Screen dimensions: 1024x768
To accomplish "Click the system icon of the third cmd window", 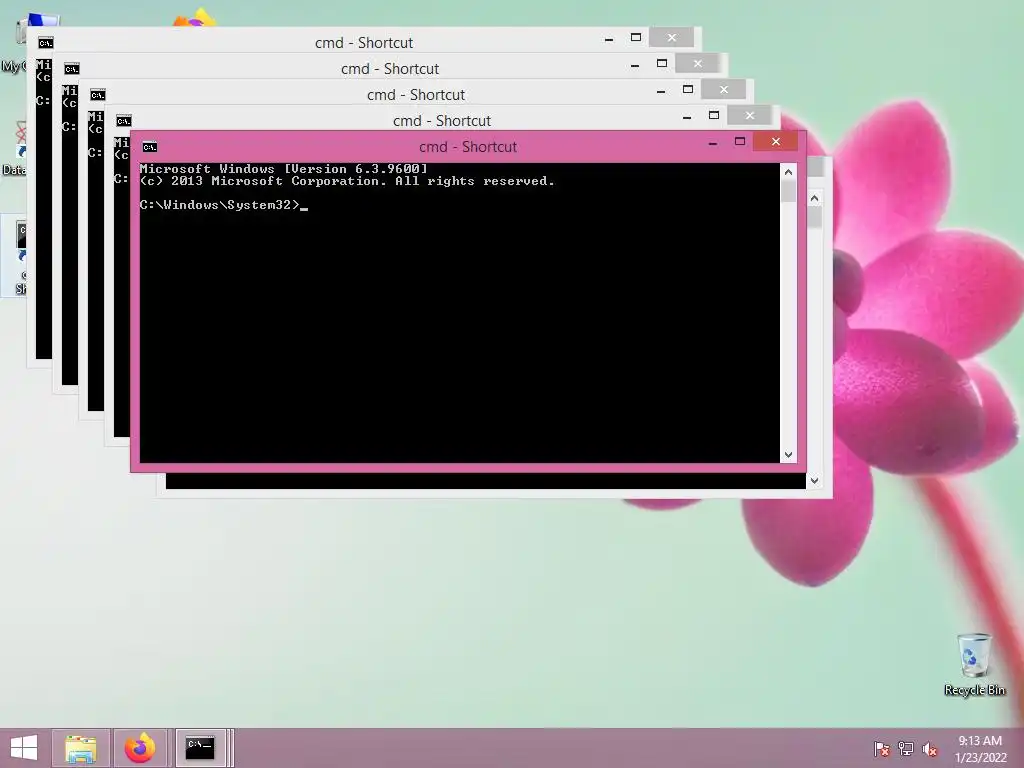I will pyautogui.click(x=97, y=95).
